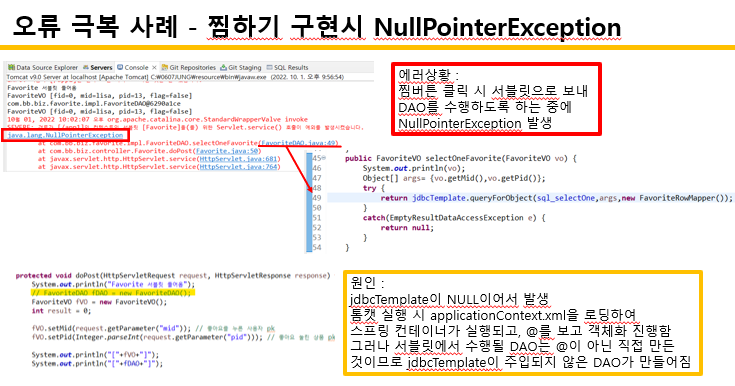
Task: Click line number 49 in the gutter
Action: 317,198
